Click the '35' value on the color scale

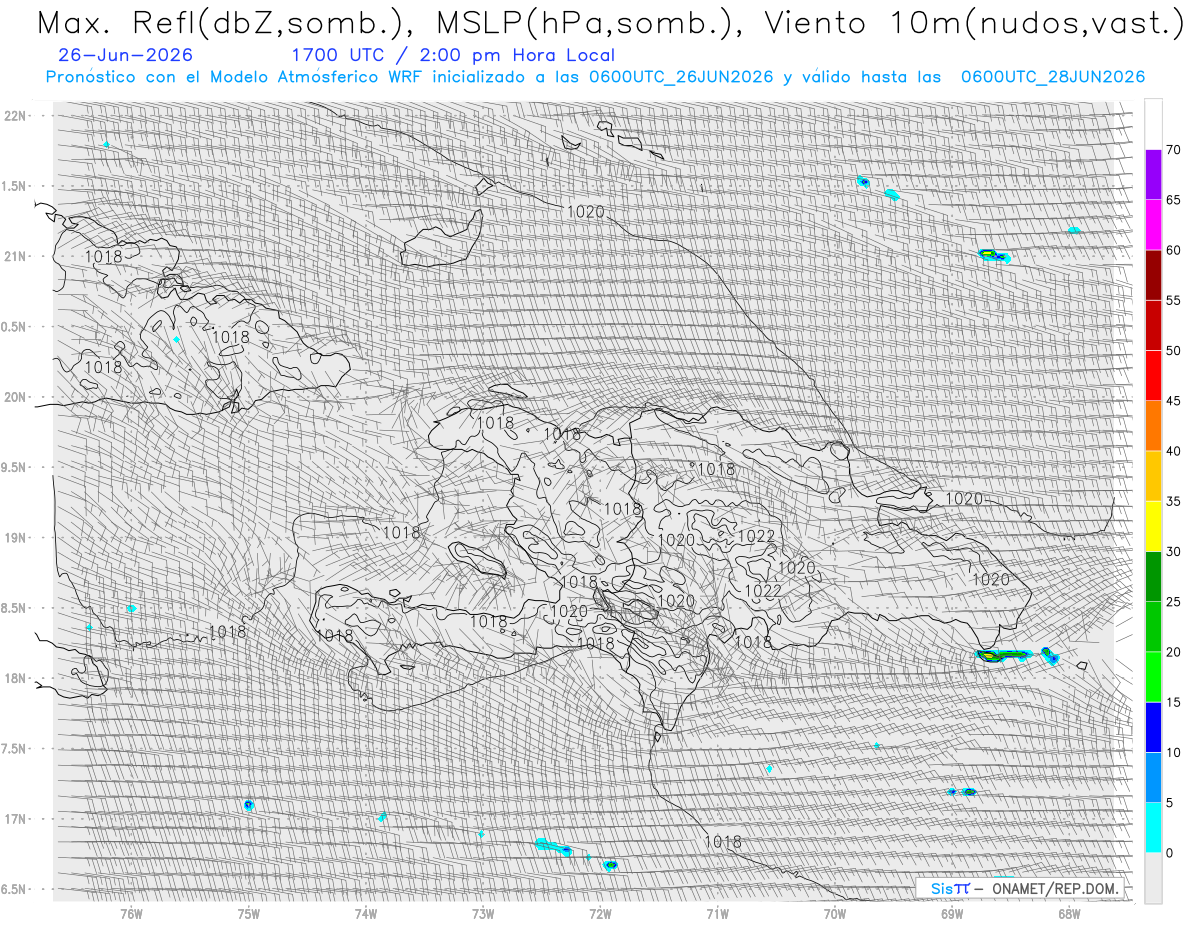1174,501
